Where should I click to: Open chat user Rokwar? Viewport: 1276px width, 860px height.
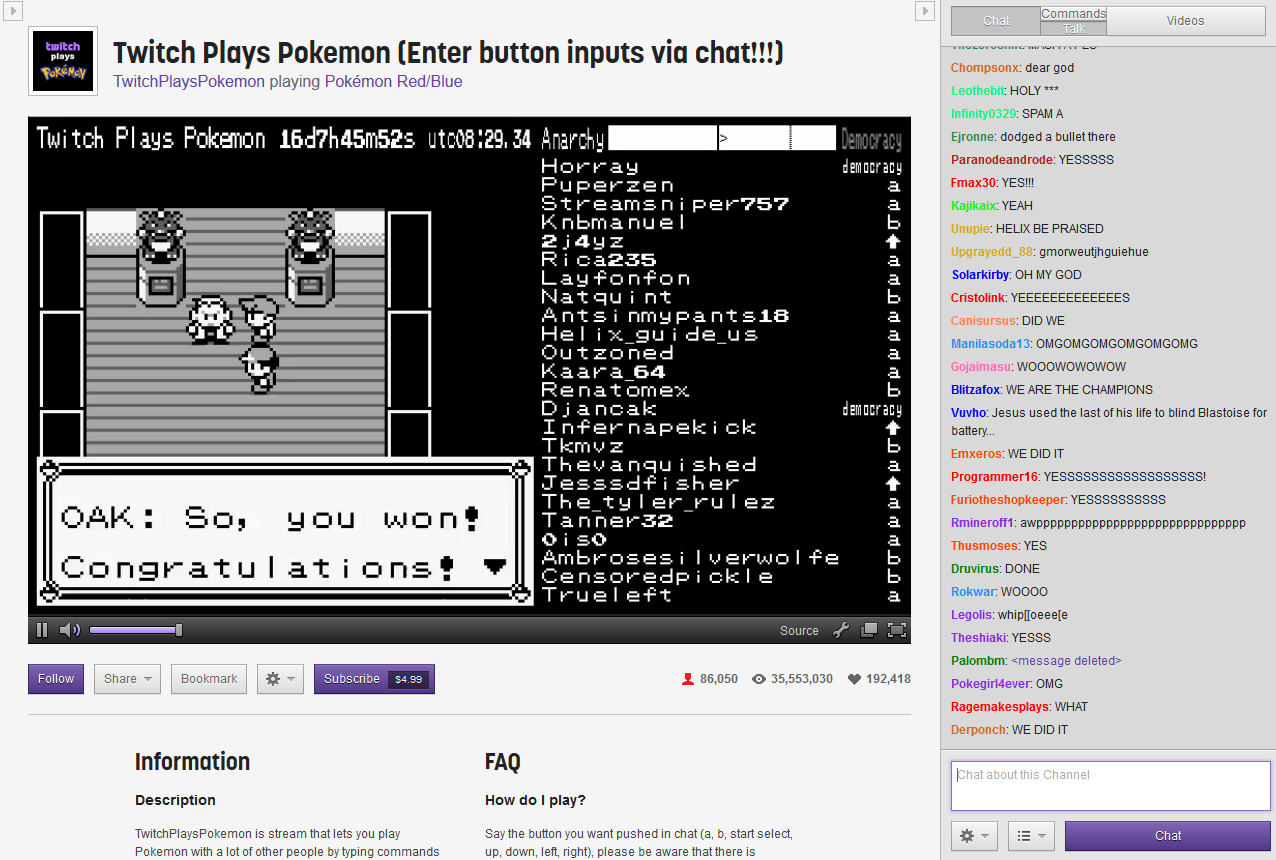click(974, 592)
